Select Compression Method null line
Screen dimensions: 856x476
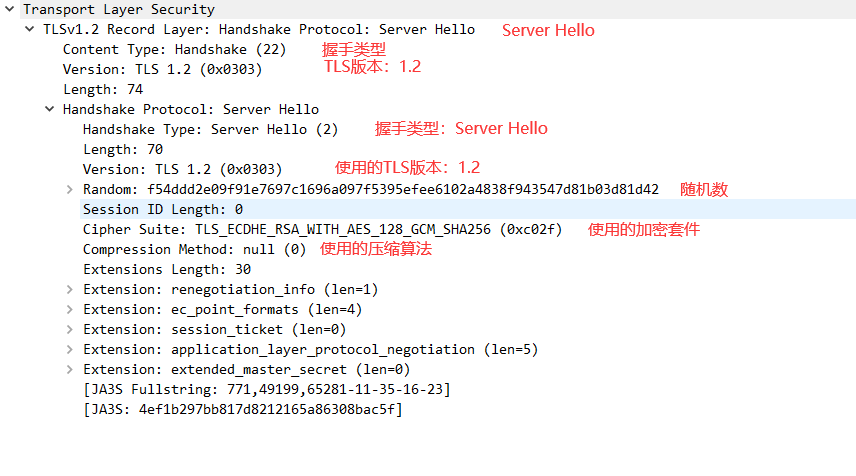tap(194, 249)
